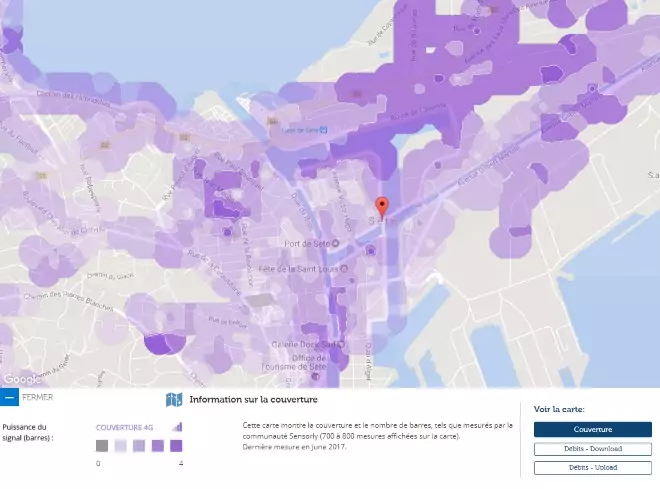Switch to Débits - Download map
Screen dimensions: 660x489
(x=592, y=450)
